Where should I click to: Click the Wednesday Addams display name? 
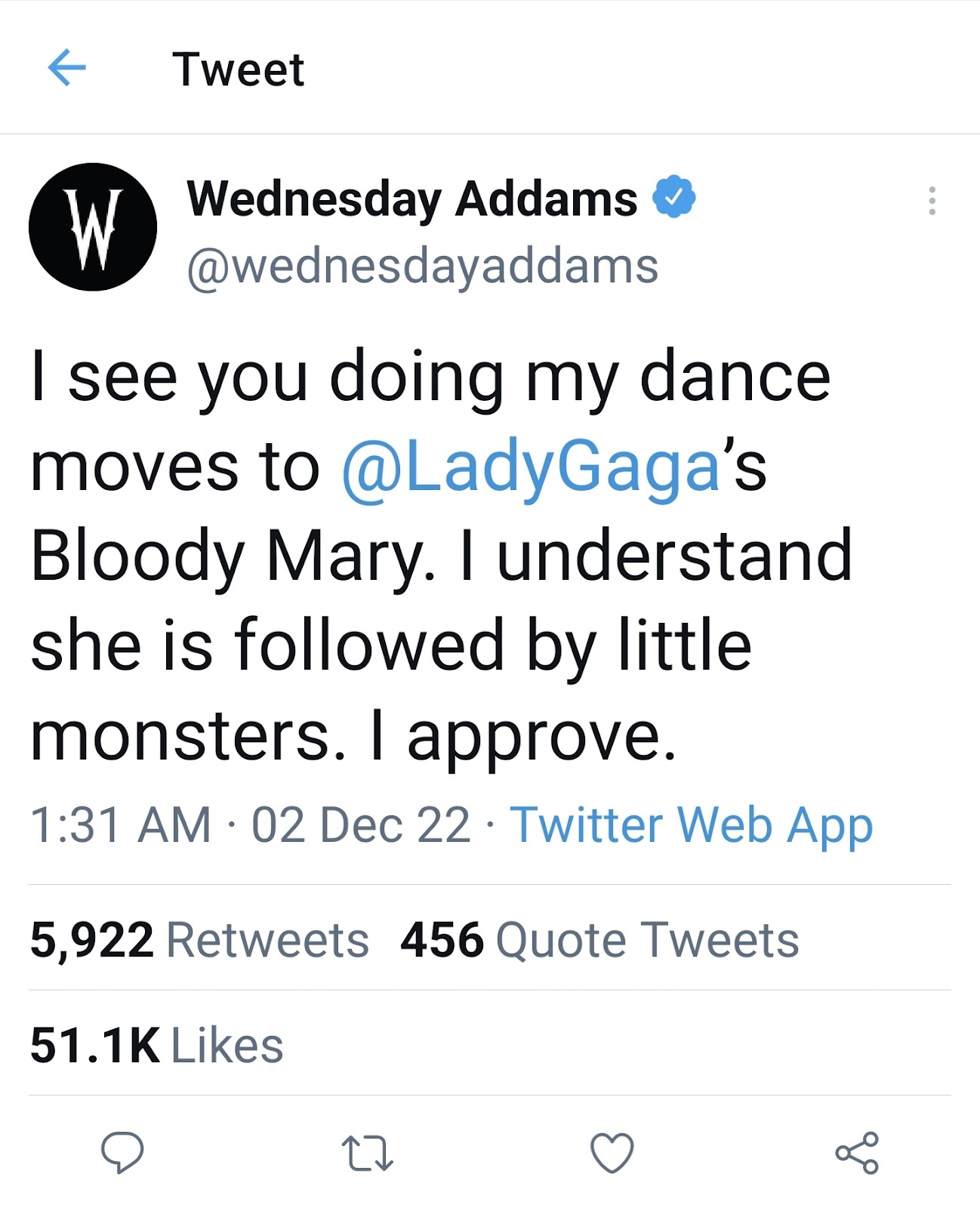[411, 199]
